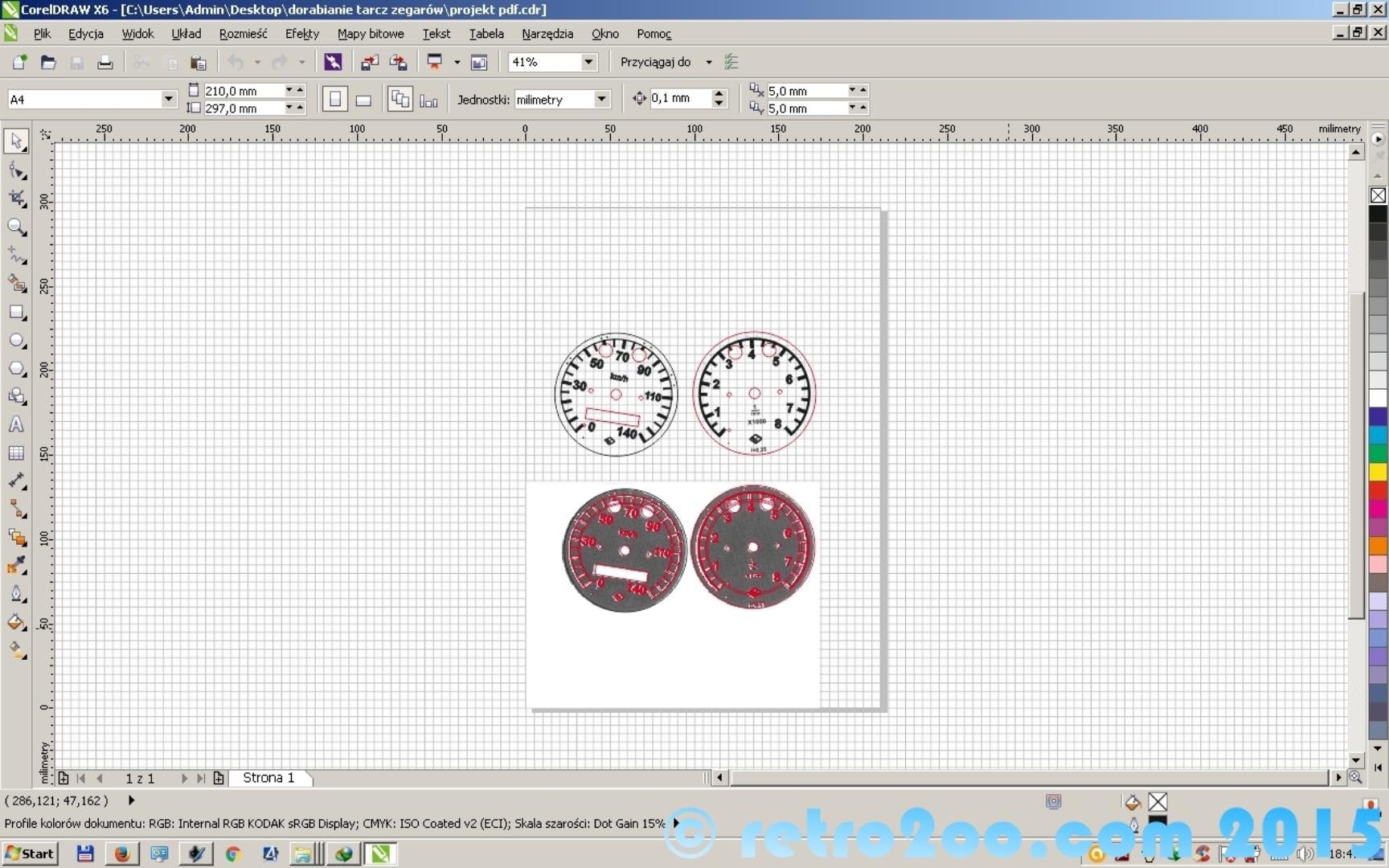The height and width of the screenshot is (868, 1389).
Task: Select the Text tool
Action: [16, 425]
